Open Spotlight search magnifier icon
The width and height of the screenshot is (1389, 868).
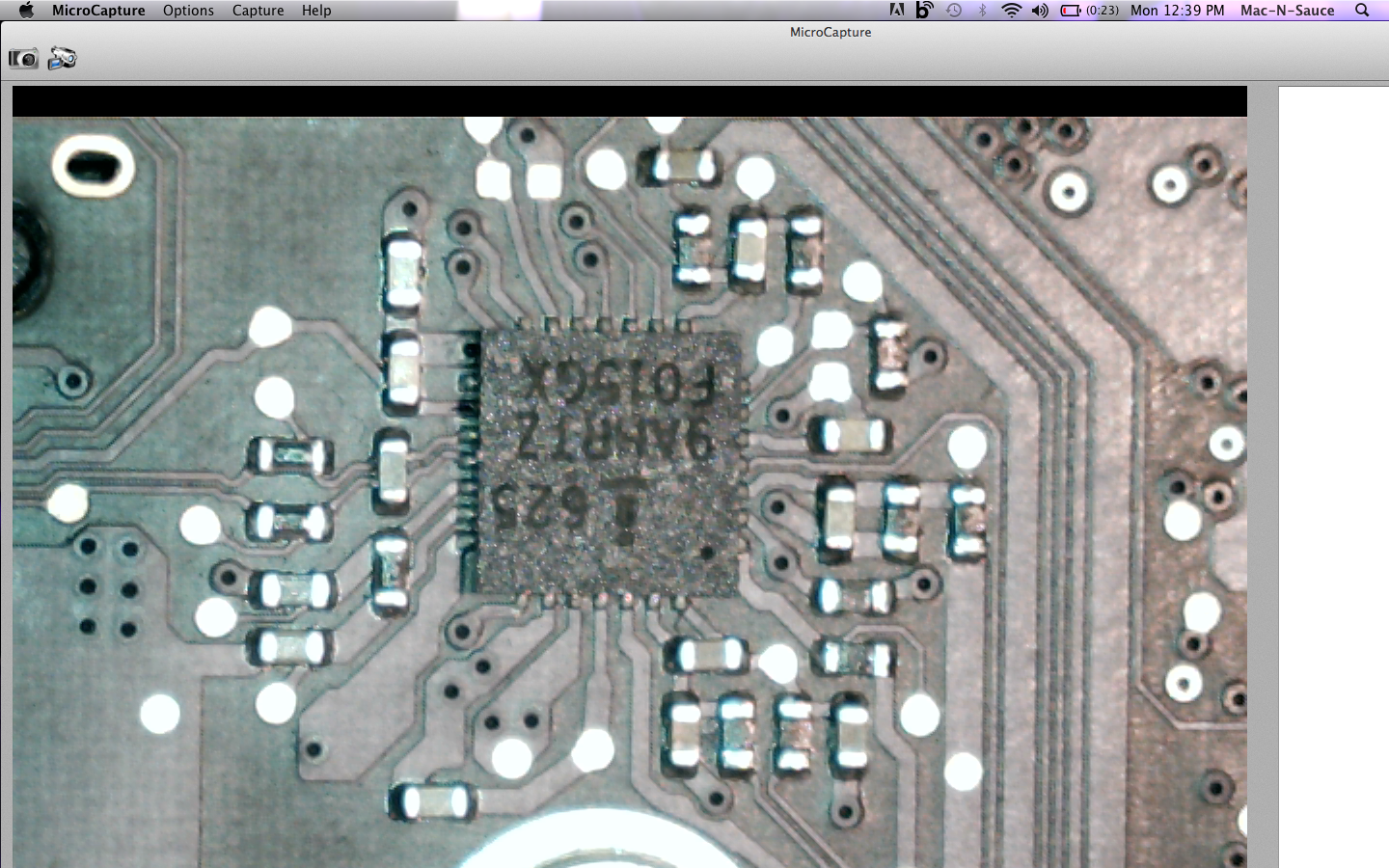[1362, 10]
